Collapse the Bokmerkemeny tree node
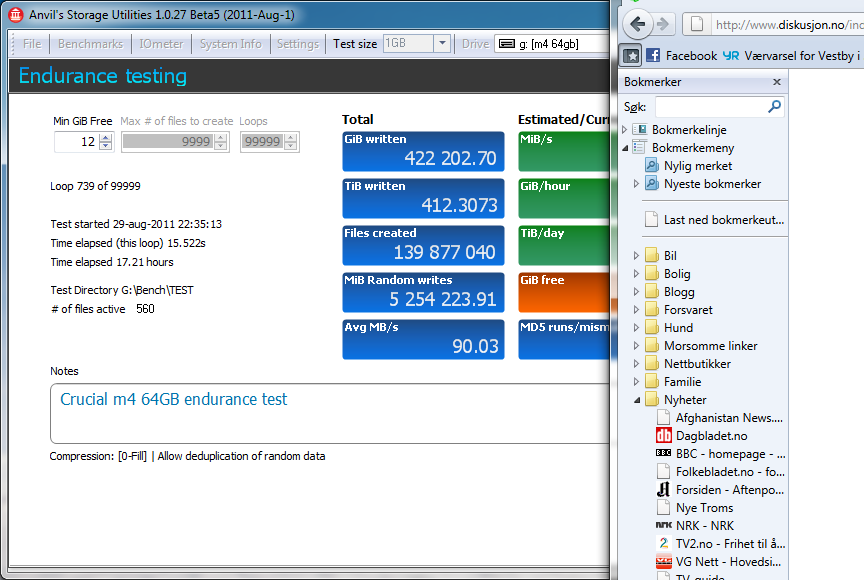Screen dimensions: 864x580 click(625, 148)
